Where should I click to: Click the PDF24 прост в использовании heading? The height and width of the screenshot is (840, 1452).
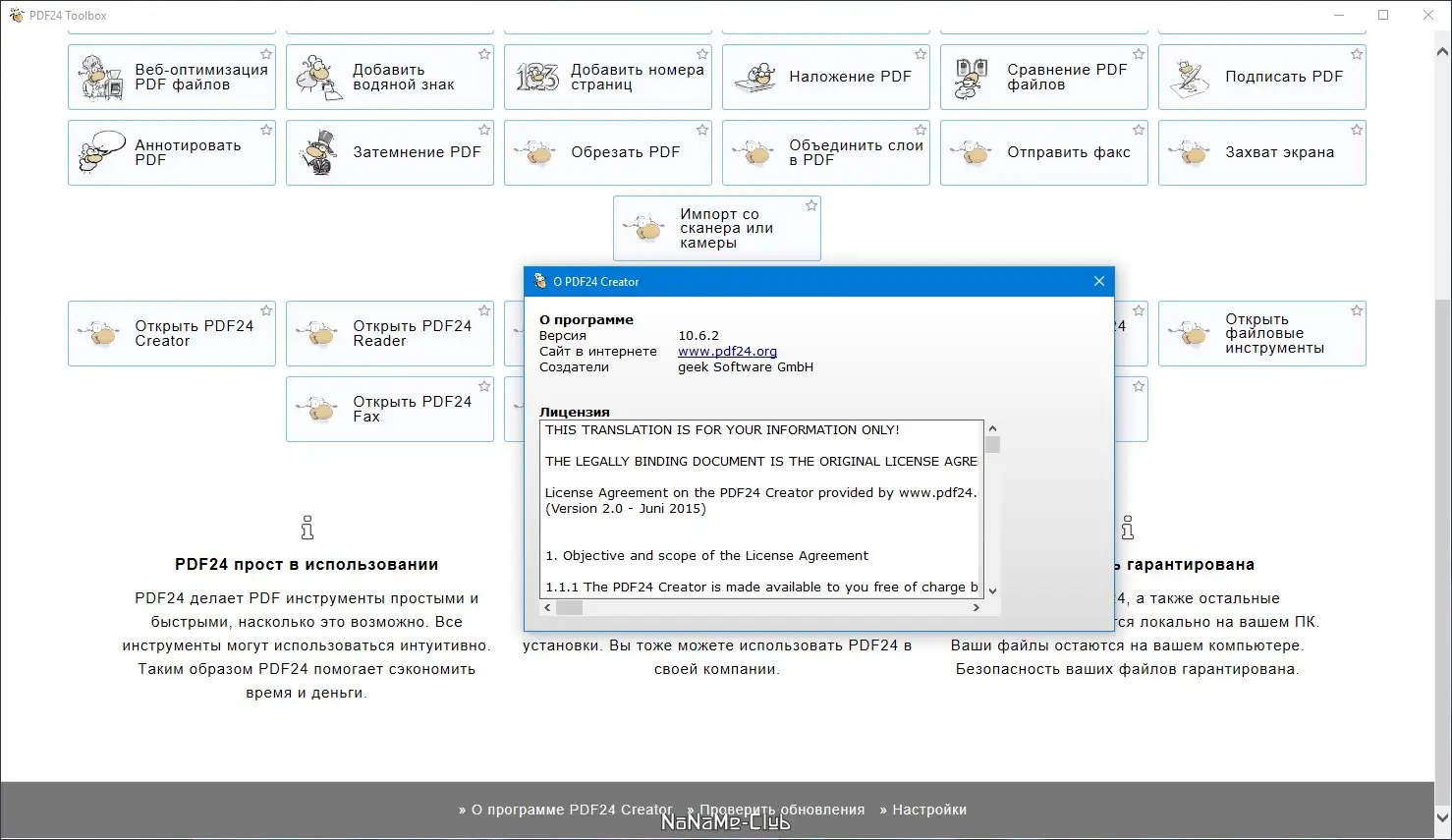307,564
